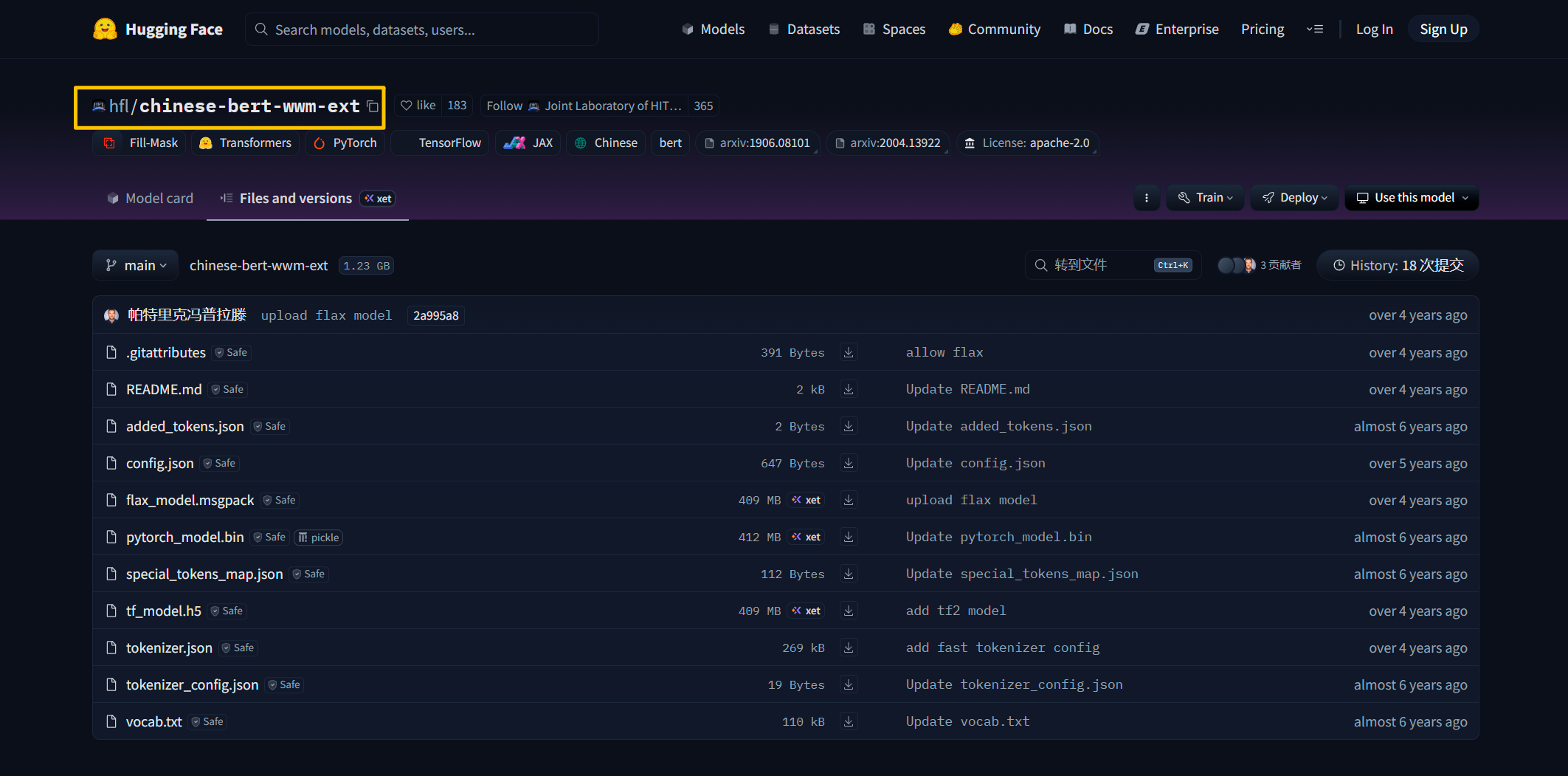Copy model name with the copy icon
The image size is (1568, 776).
click(373, 106)
